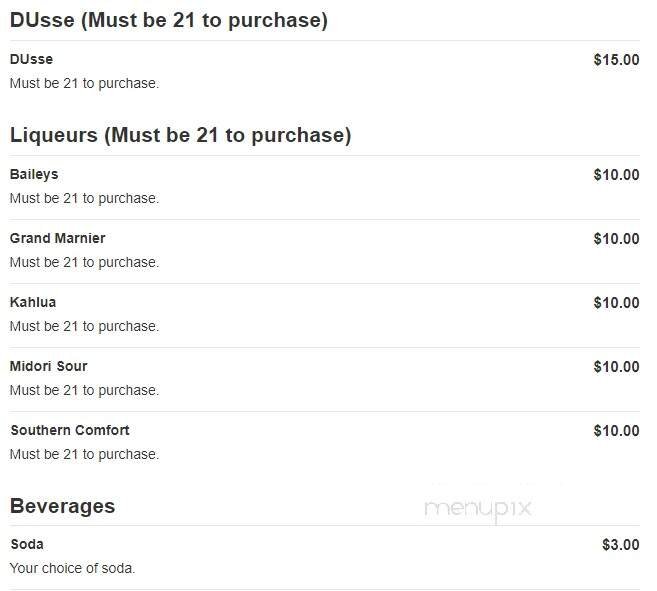The image size is (657, 591).
Task: Click 'Your choice of soda' description
Action: coord(72,568)
